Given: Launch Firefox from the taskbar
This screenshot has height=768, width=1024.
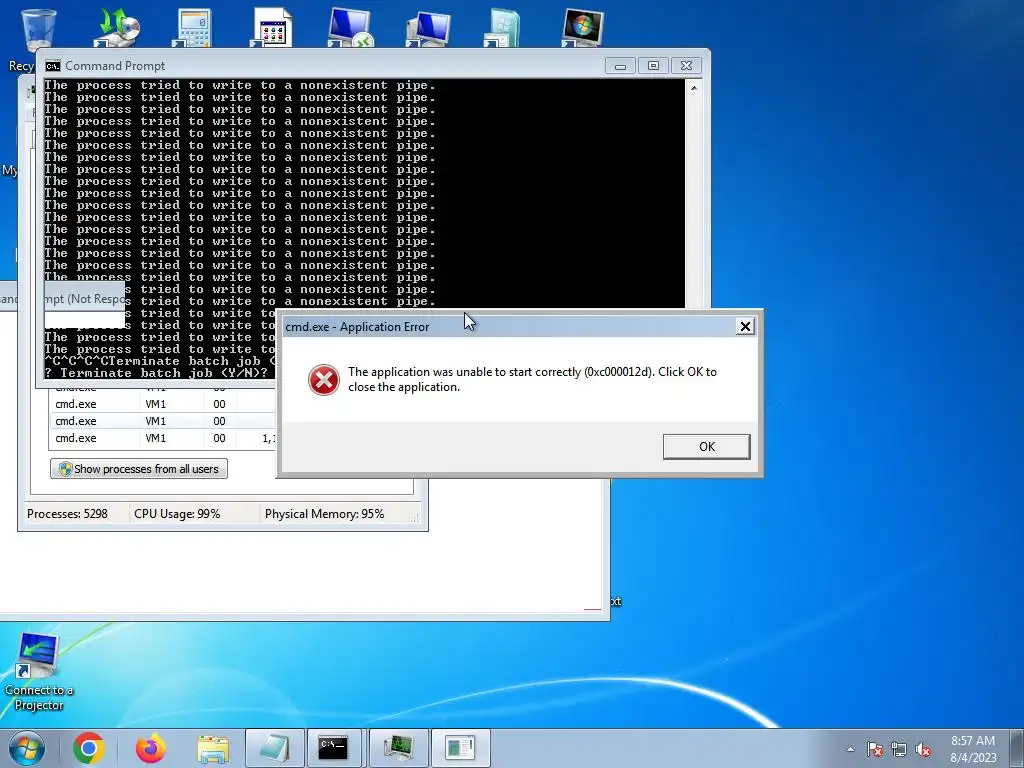Looking at the screenshot, I should (x=151, y=748).
